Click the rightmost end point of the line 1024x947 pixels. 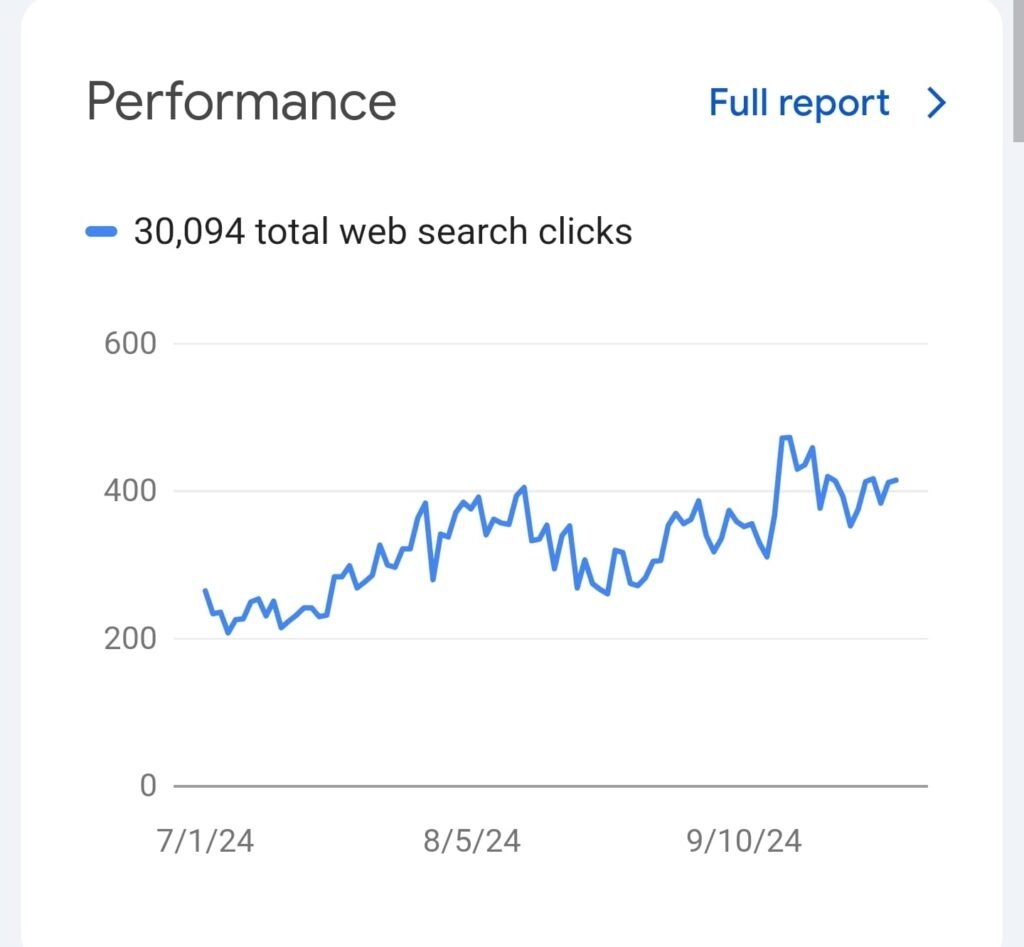(896, 480)
